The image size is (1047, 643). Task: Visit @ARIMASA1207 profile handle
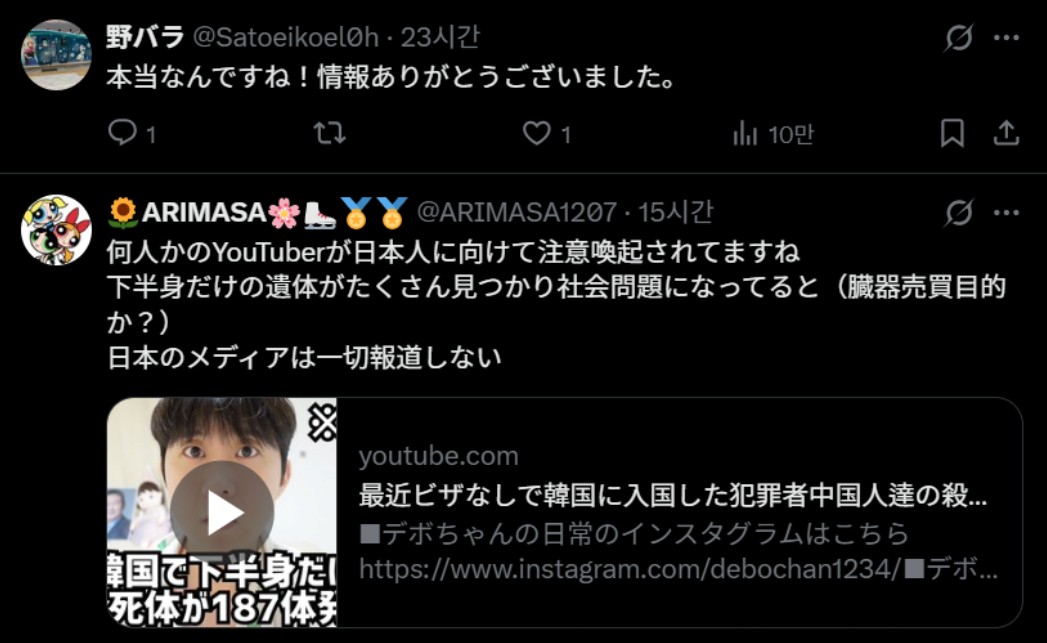pyautogui.click(x=517, y=212)
